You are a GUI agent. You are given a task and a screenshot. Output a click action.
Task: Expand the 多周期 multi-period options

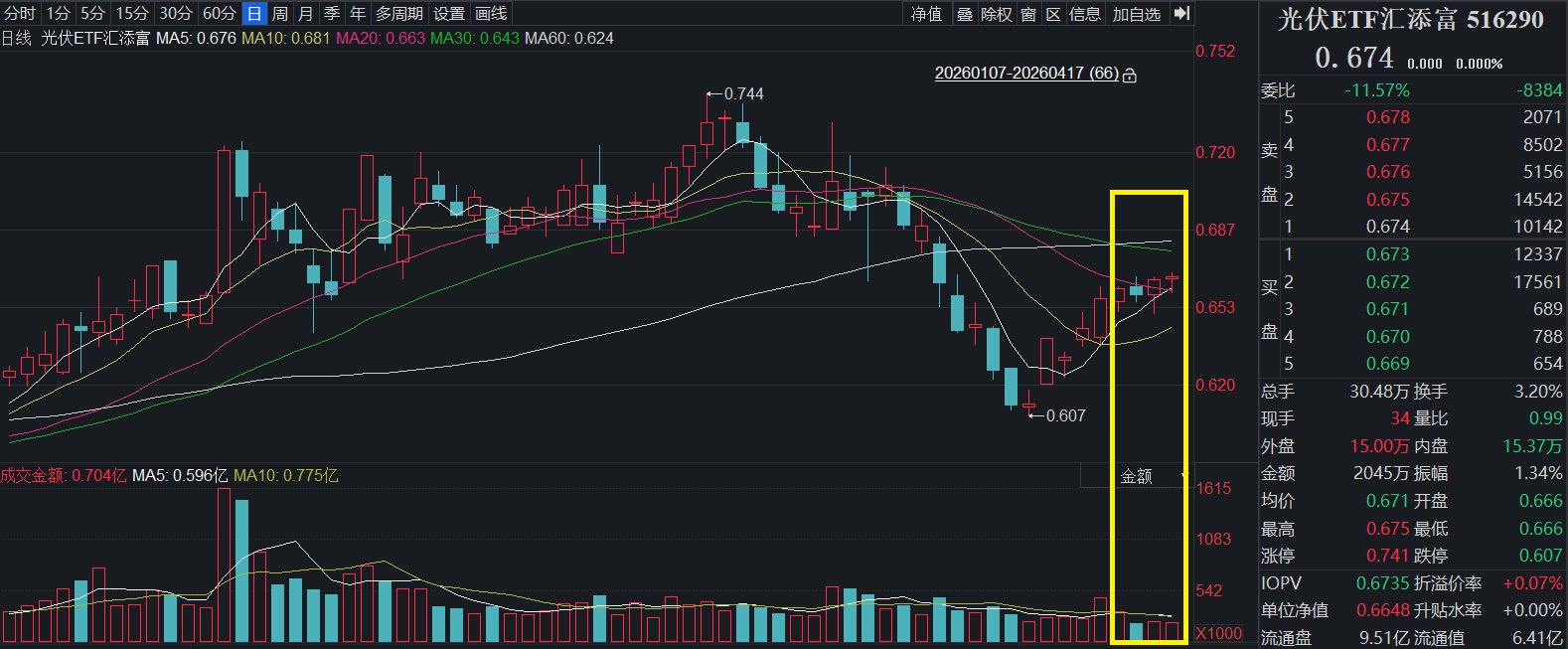pyautogui.click(x=398, y=14)
